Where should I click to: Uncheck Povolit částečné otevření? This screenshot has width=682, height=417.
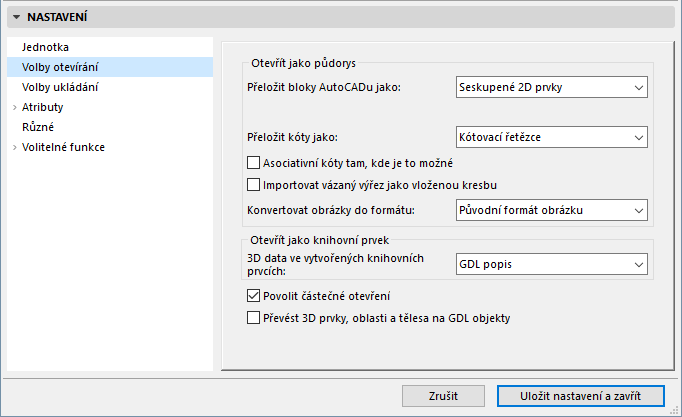pos(253,296)
